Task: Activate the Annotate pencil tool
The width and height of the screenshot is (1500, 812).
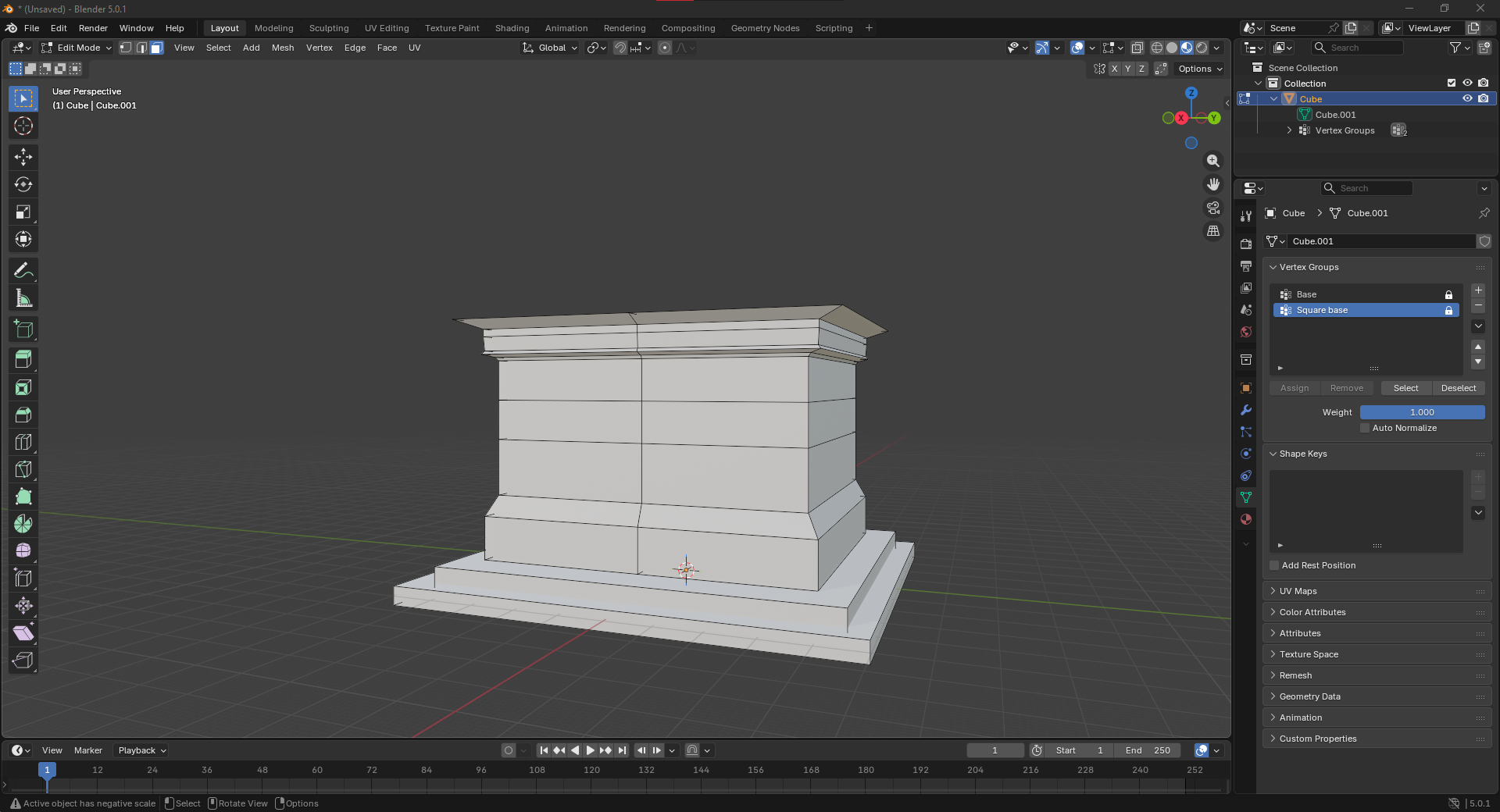Action: click(x=23, y=271)
